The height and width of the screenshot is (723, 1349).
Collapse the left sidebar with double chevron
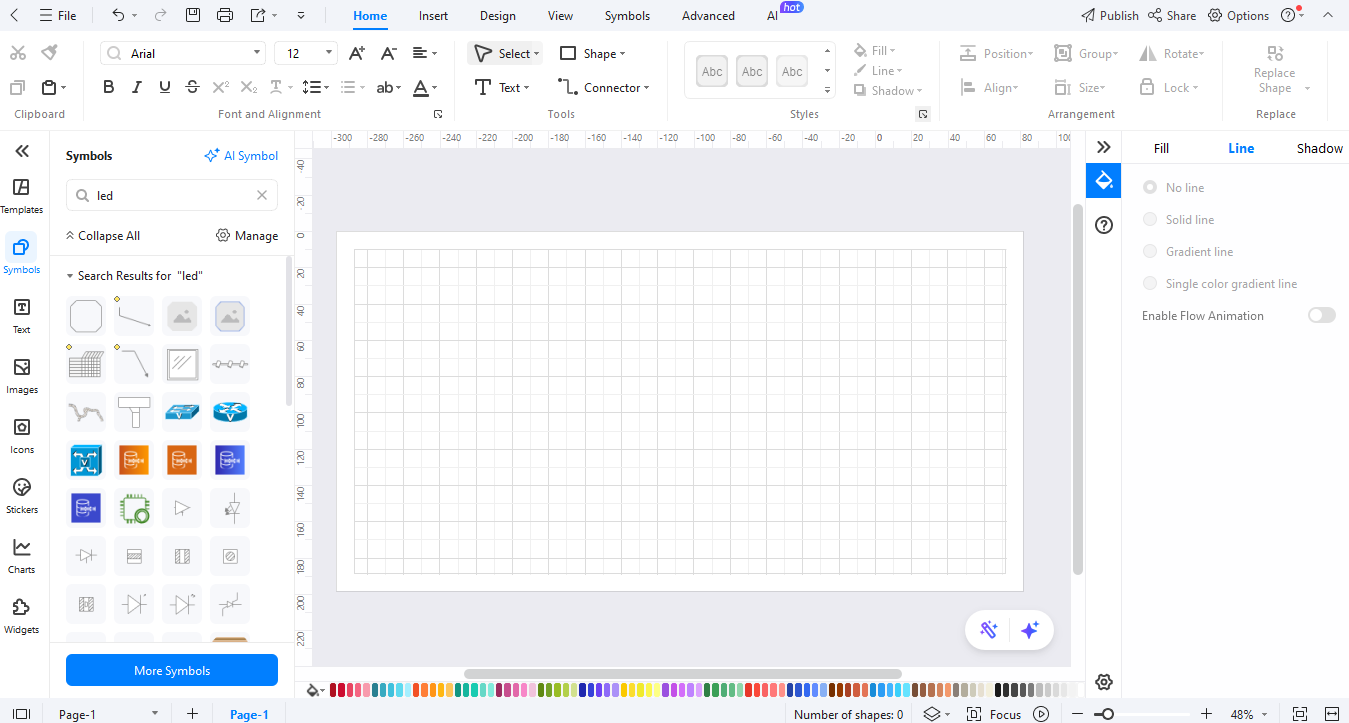point(22,151)
